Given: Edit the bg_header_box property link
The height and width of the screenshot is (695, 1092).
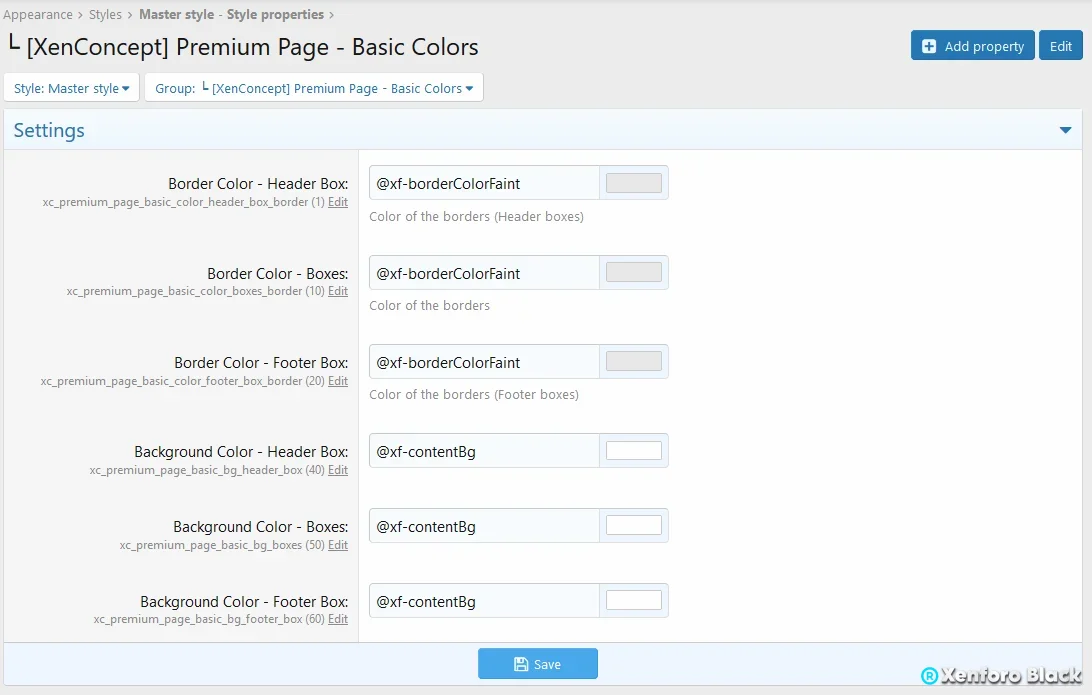Looking at the screenshot, I should click(338, 470).
